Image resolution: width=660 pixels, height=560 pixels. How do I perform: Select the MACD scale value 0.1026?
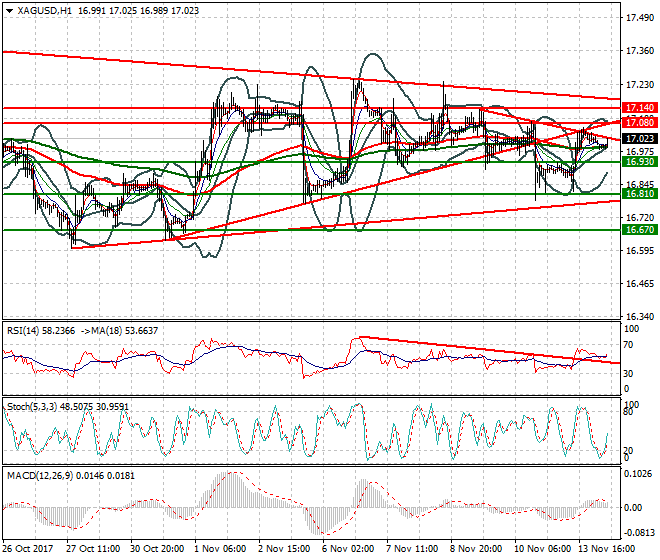(638, 474)
